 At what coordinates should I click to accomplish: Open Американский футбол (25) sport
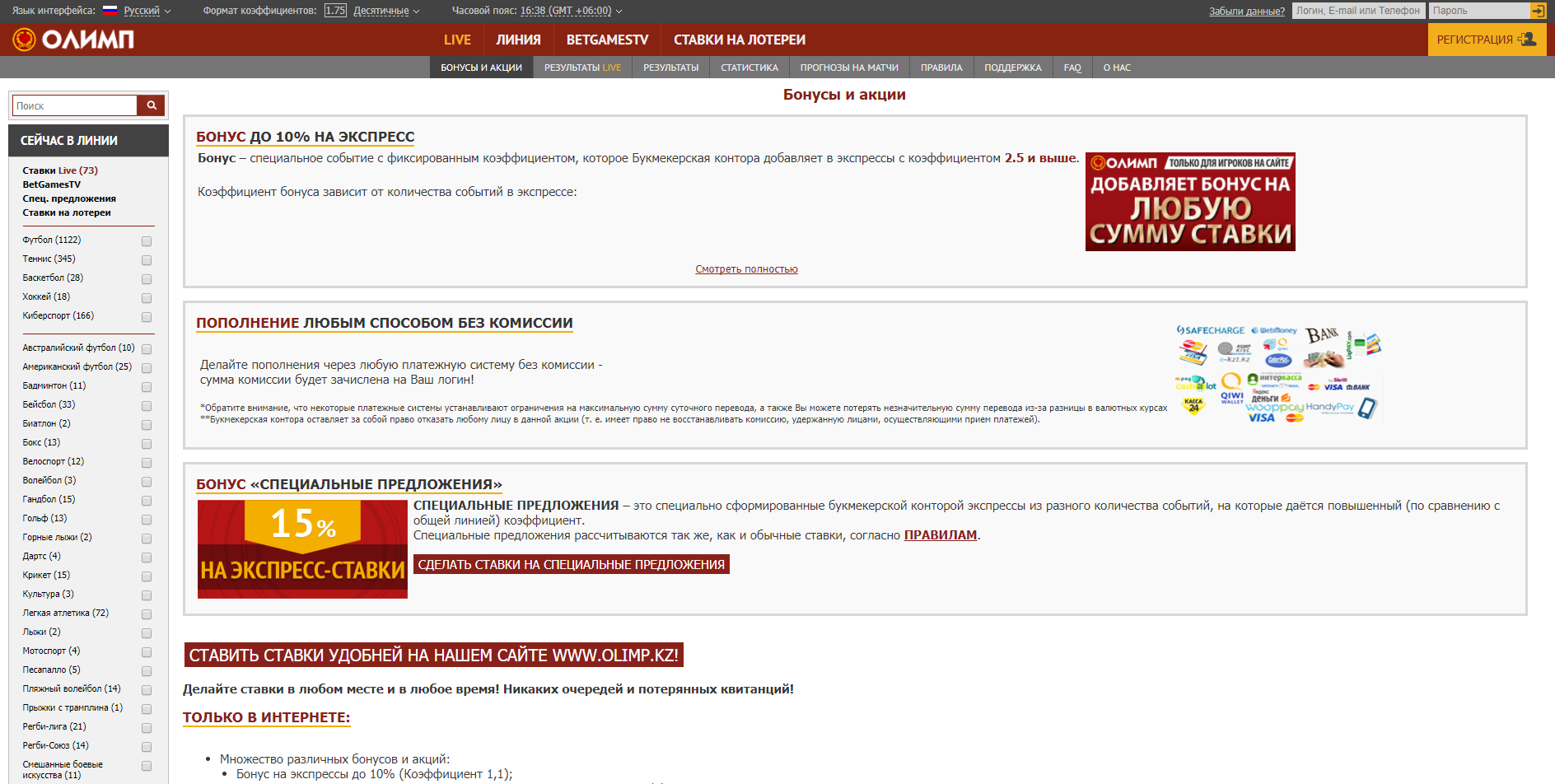click(x=77, y=366)
